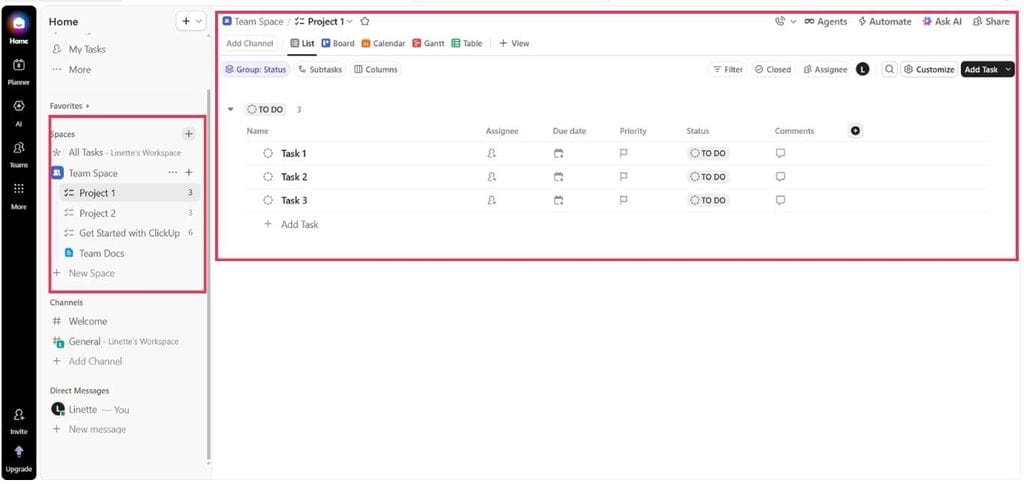Set due date for Task 2
This screenshot has width=1024, height=484.
(x=558, y=177)
